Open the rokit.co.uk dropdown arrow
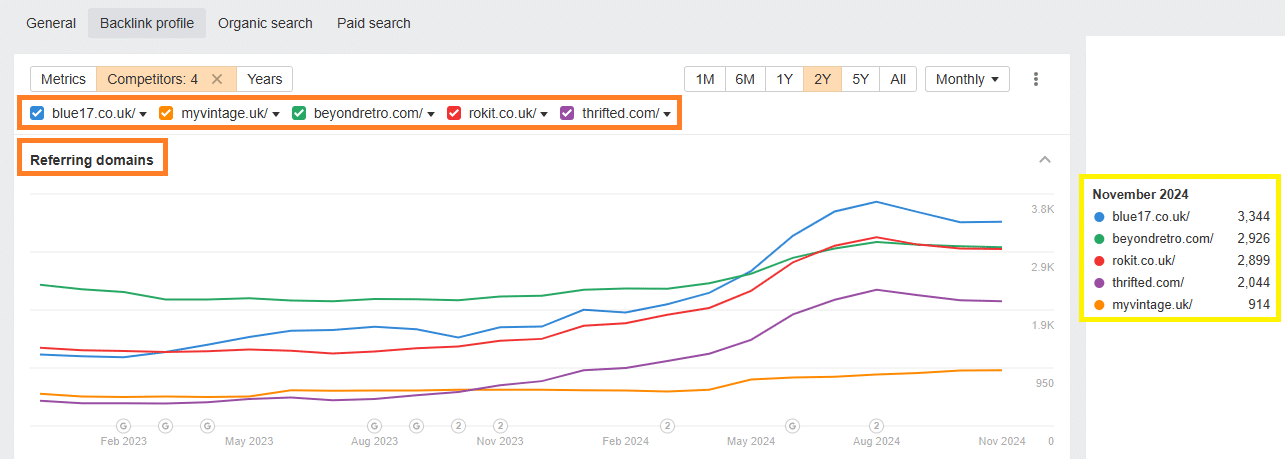Screen dimensions: 1285x459 point(545,114)
